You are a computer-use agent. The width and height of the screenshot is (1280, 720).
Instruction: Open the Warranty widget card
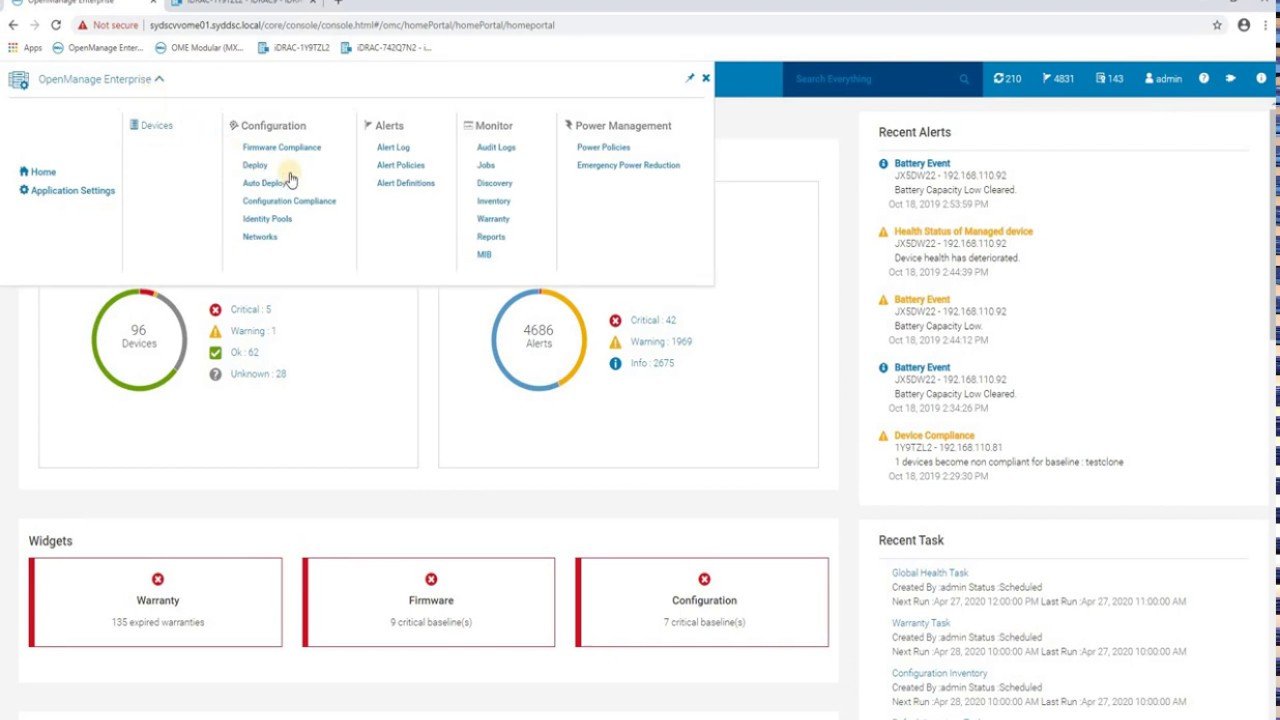pyautogui.click(x=156, y=602)
